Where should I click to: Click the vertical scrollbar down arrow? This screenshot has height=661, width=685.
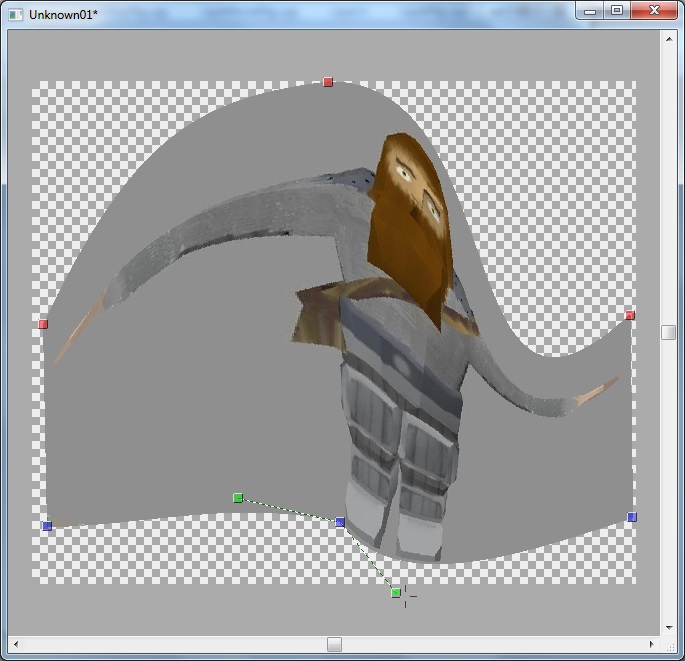pyautogui.click(x=668, y=627)
